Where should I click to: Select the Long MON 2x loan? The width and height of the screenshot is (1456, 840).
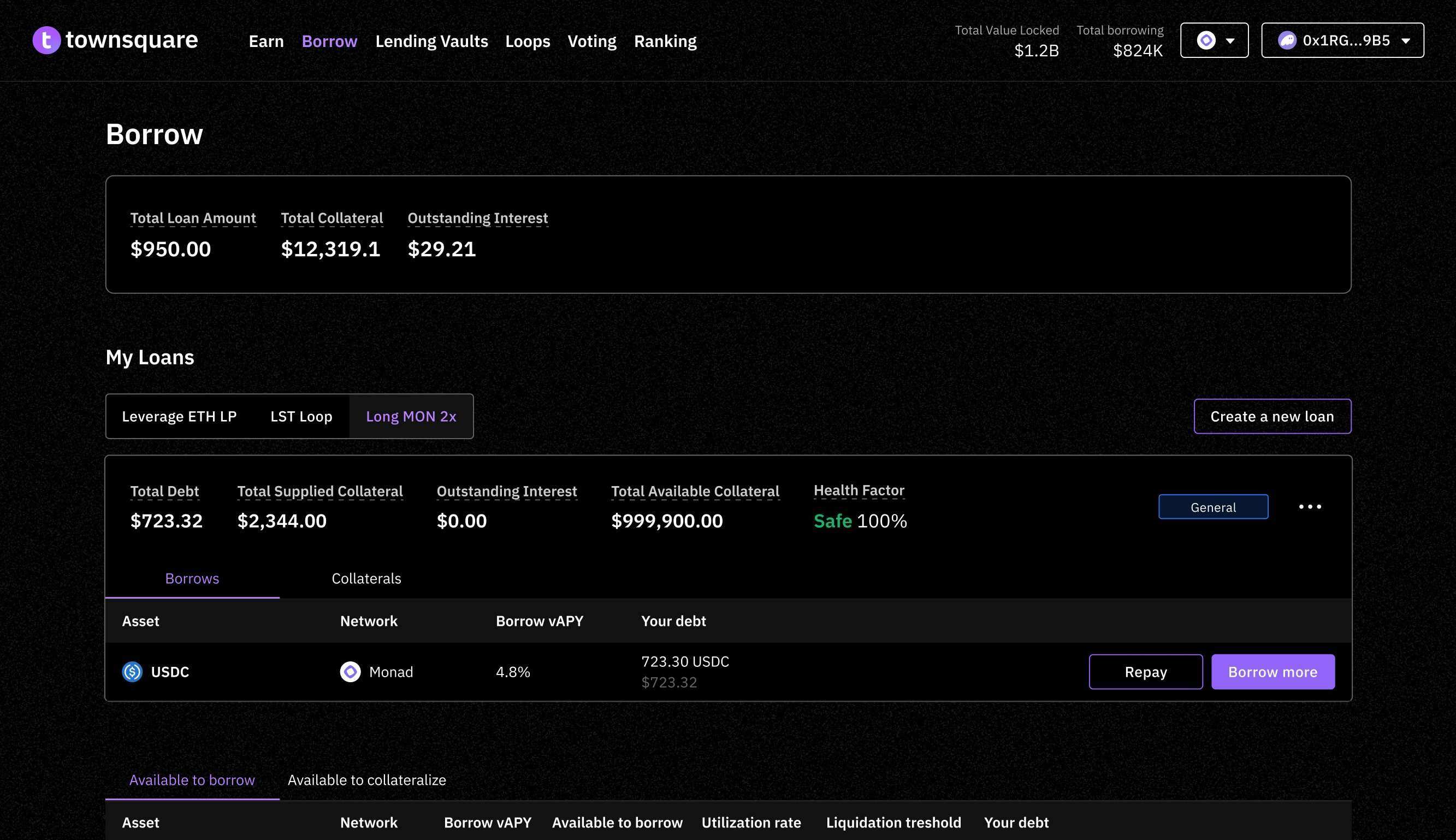411,416
